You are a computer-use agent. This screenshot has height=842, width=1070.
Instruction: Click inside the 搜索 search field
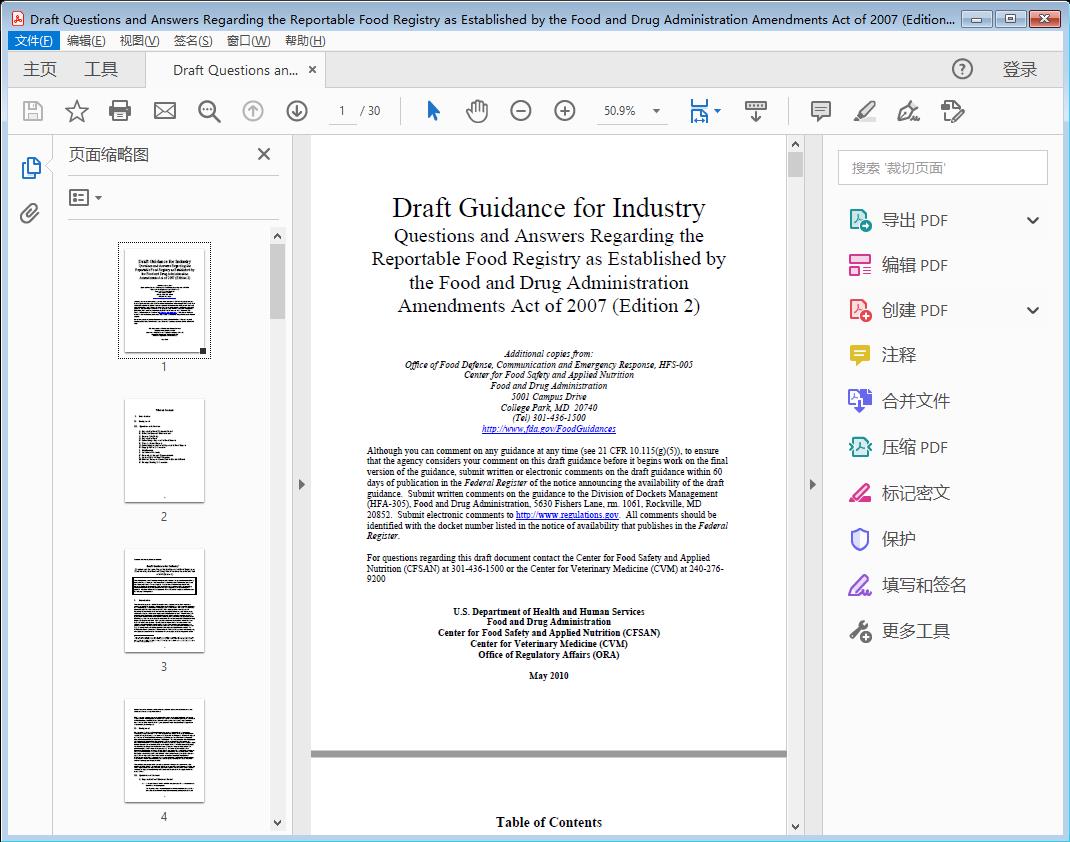tap(942, 167)
